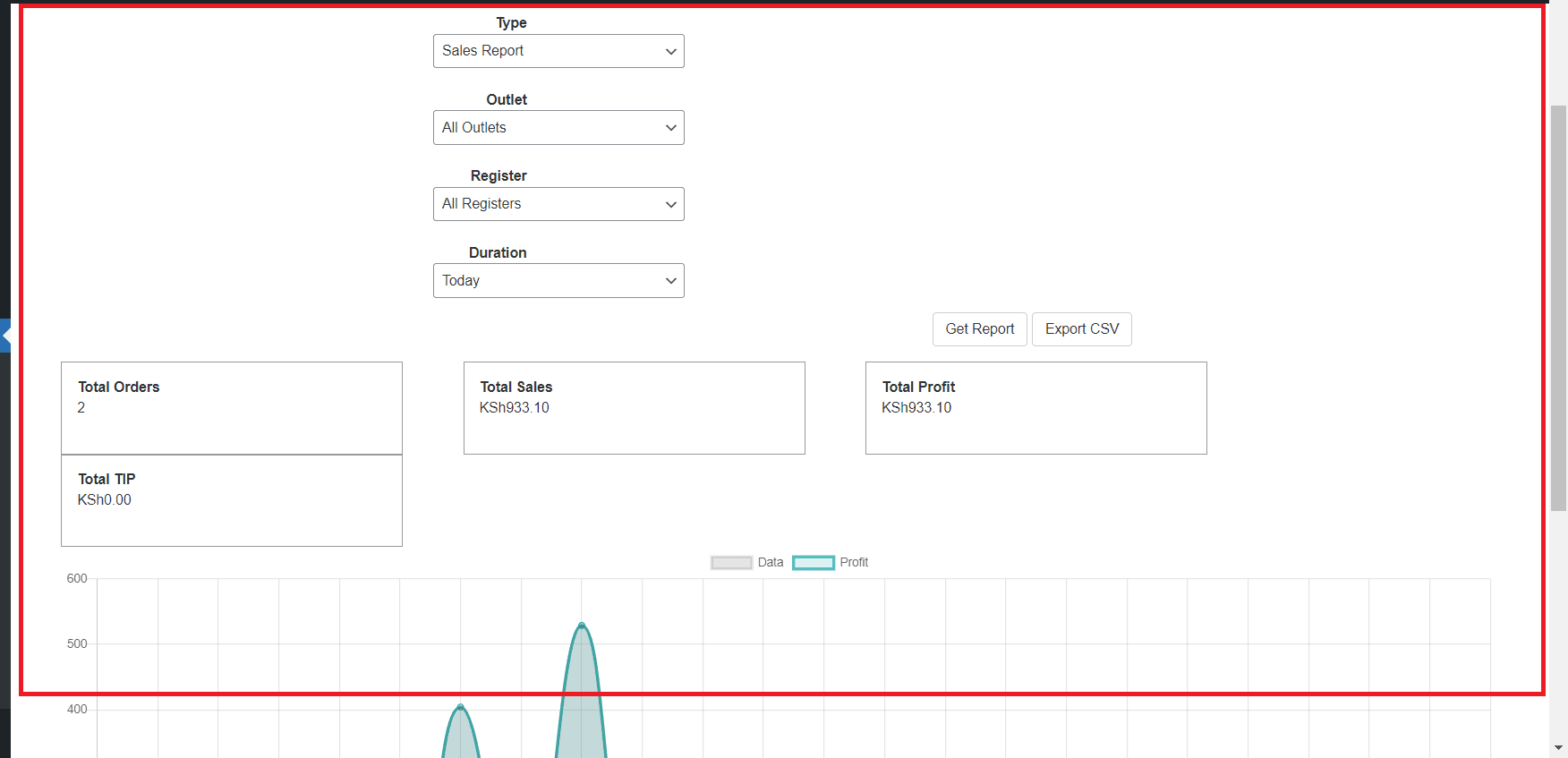1568x758 pixels.
Task: Open the Type dropdown showing Sales Report
Action: [x=558, y=51]
